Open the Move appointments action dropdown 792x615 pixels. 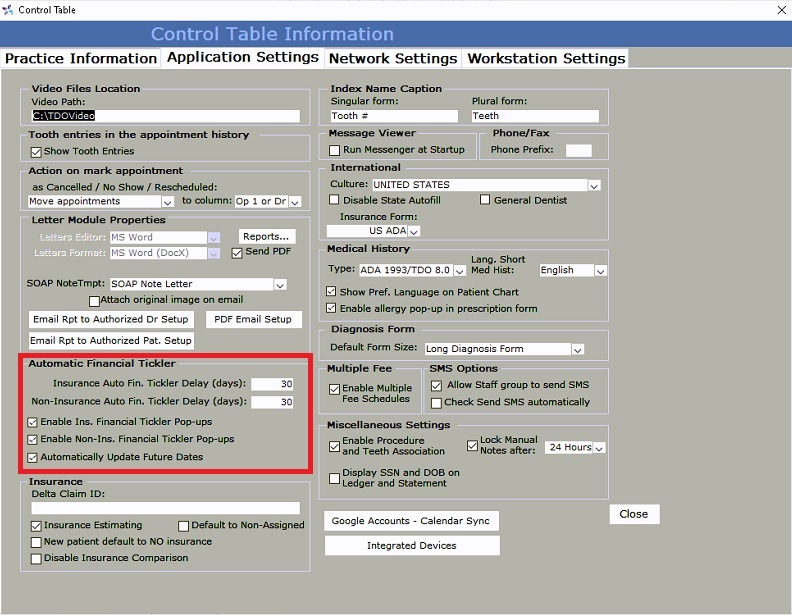pyautogui.click(x=167, y=202)
